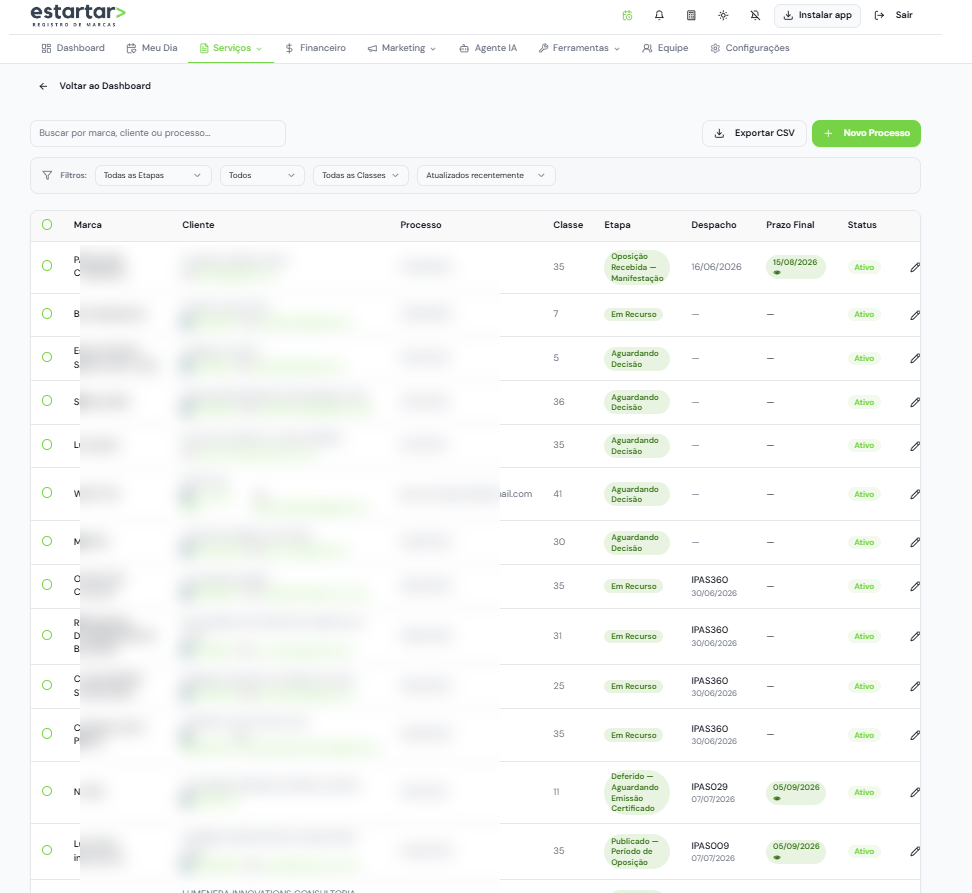Open the calculator icon in header
The height and width of the screenshot is (893, 972).
pos(691,15)
